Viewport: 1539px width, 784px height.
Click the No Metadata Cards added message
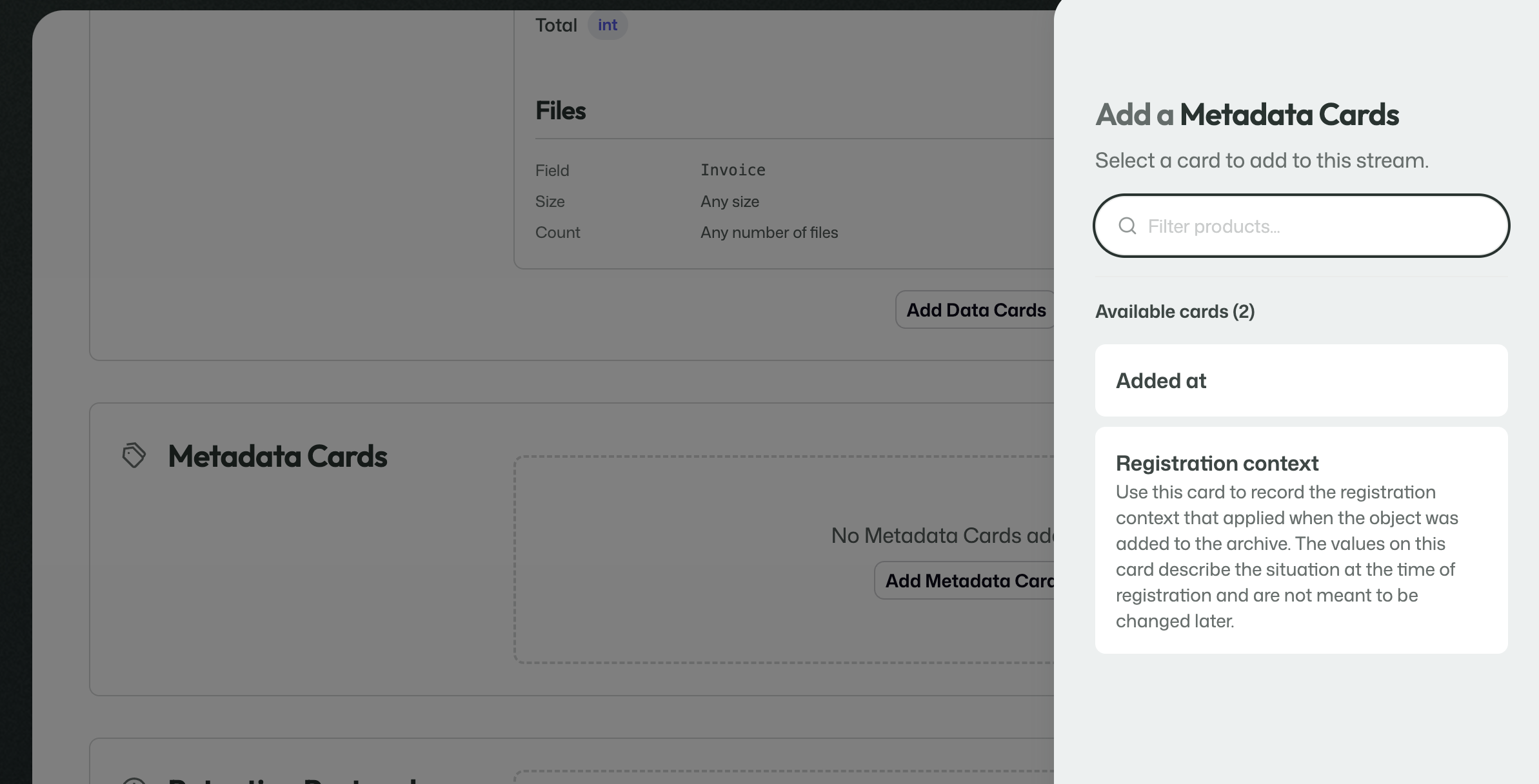point(942,536)
